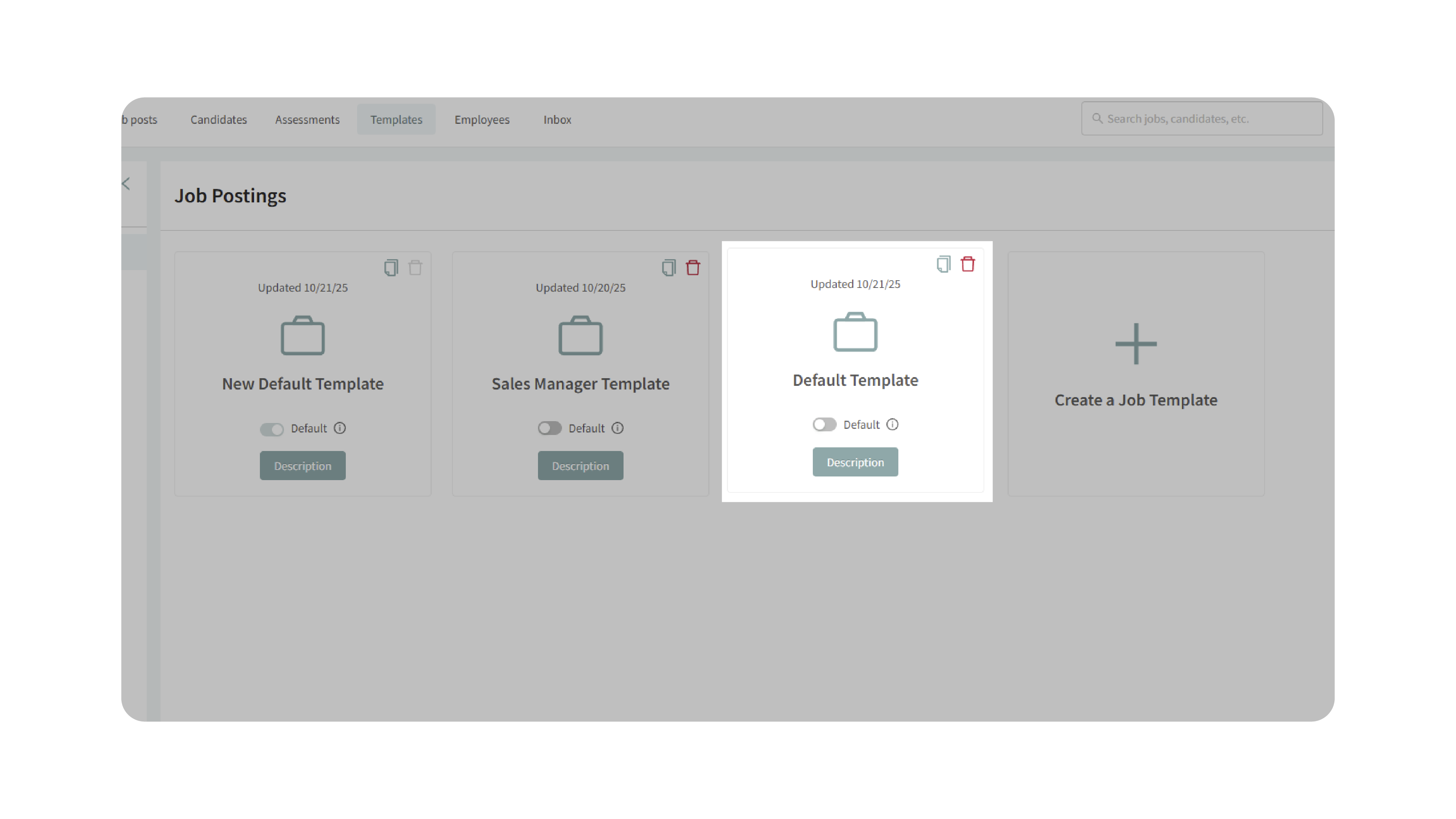The width and height of the screenshot is (1456, 819).
Task: Switch to the Assessments tab
Action: (x=308, y=119)
